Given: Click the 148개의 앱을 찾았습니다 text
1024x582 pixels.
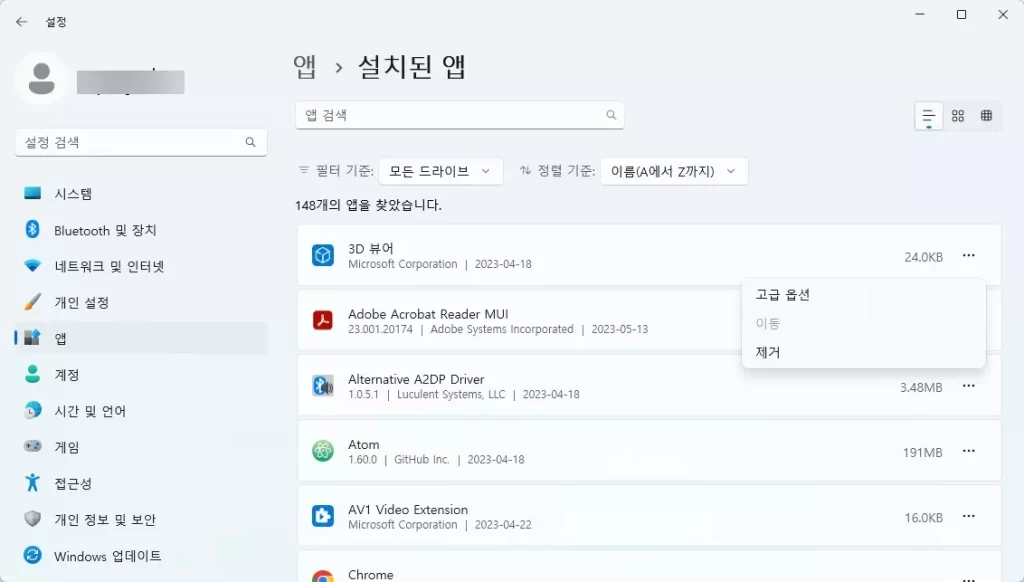Looking at the screenshot, I should tap(368, 205).
